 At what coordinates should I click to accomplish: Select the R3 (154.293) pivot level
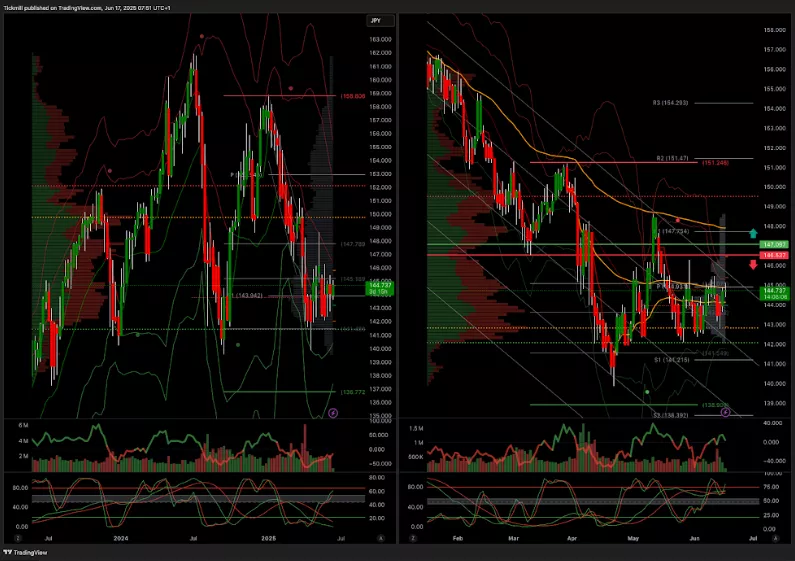point(672,102)
